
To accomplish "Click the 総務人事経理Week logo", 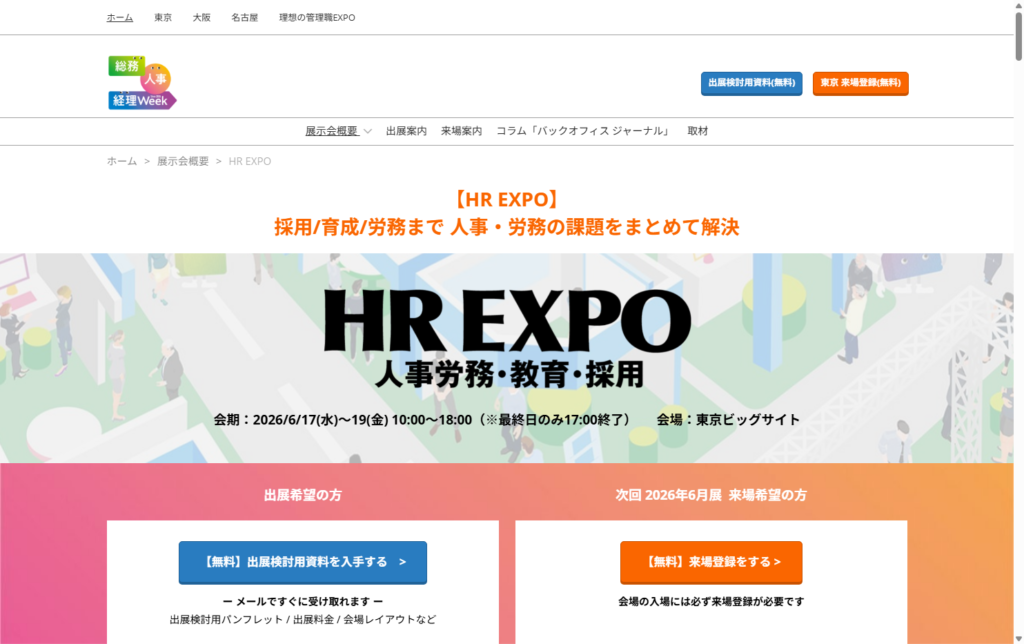I will tap(142, 83).
